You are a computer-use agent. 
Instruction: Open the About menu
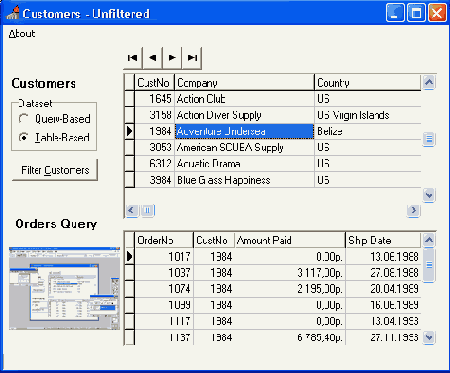pos(22,34)
